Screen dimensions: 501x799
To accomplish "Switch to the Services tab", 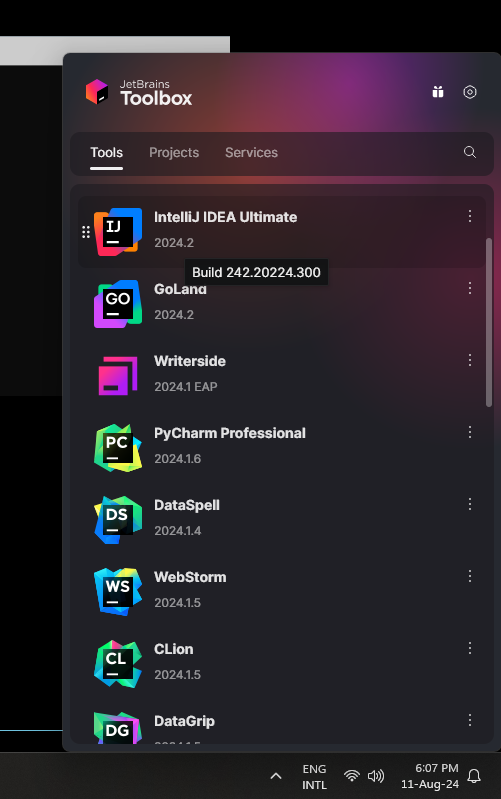I will 251,152.
